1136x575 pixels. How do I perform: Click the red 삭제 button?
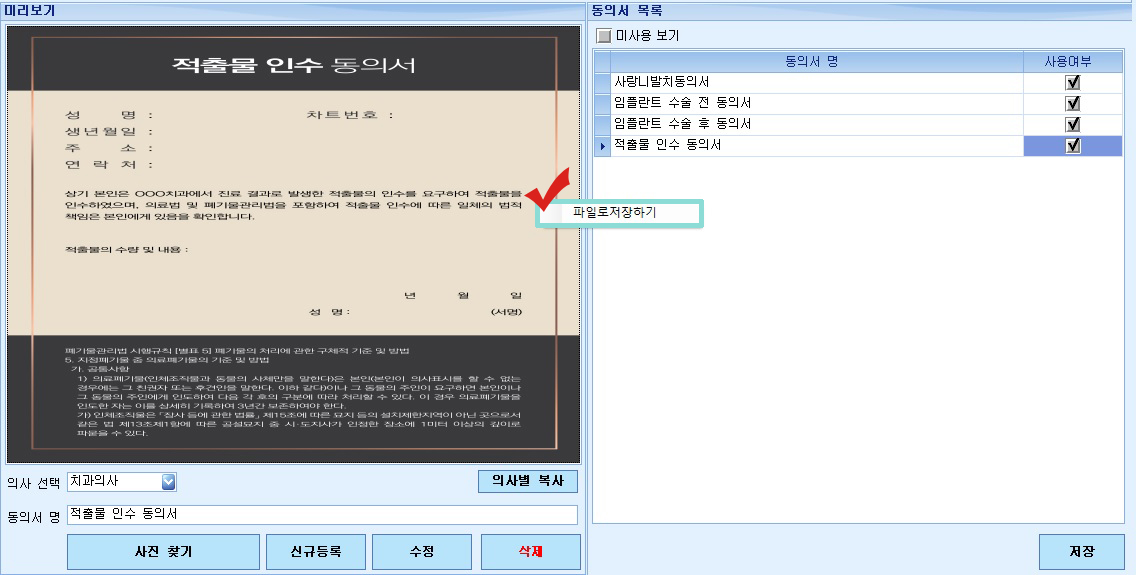coord(530,552)
